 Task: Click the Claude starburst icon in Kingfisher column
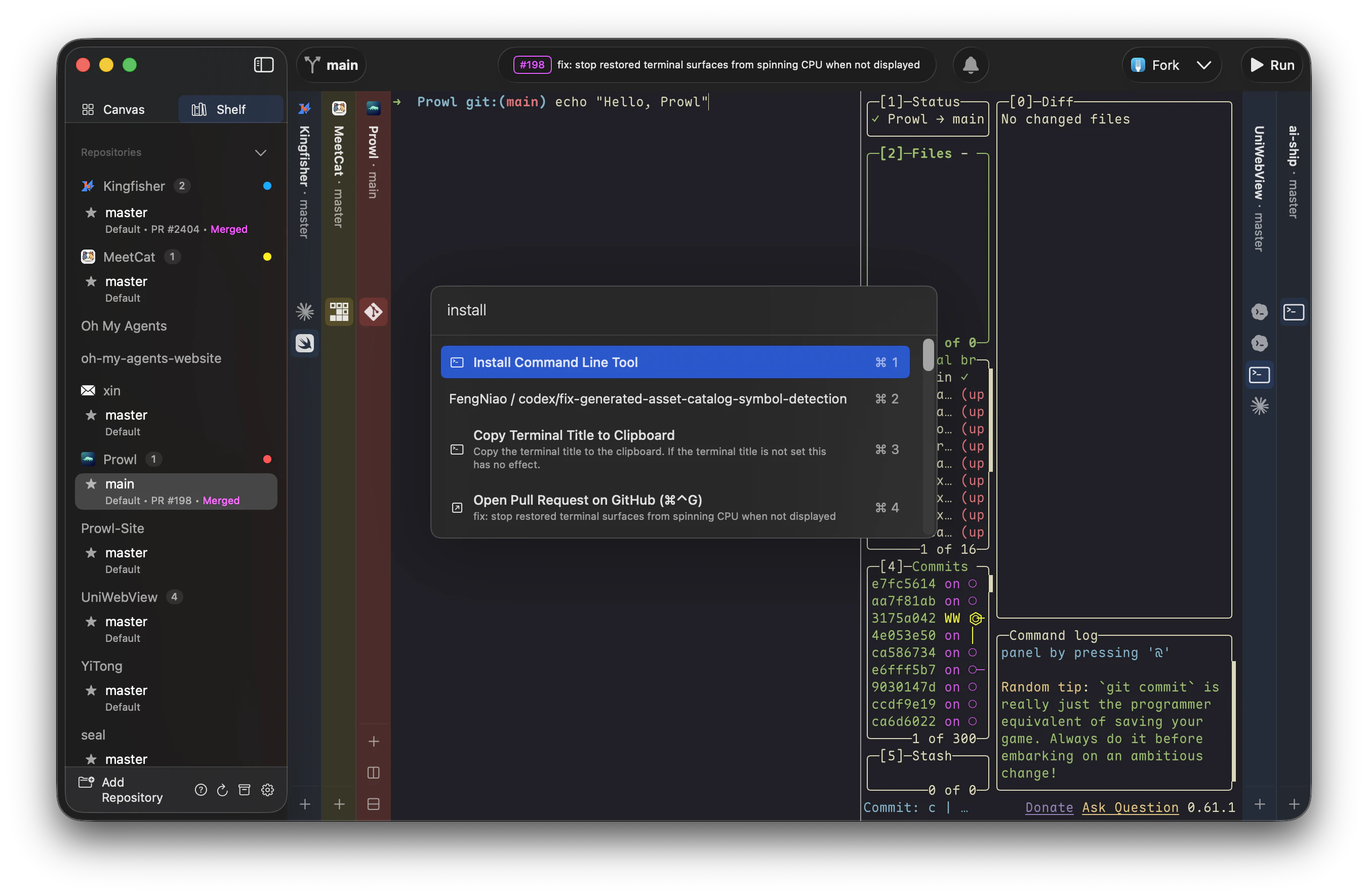pos(305,311)
